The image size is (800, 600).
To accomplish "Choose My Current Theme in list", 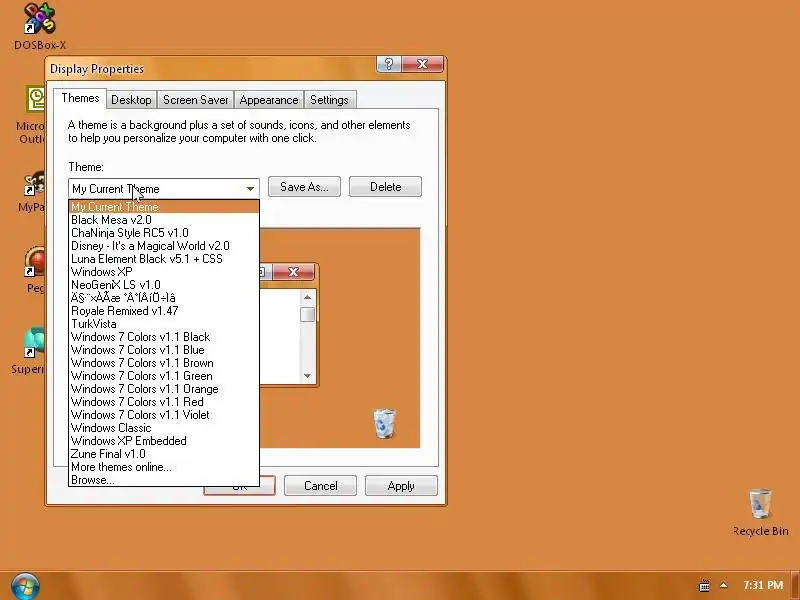I will point(164,207).
